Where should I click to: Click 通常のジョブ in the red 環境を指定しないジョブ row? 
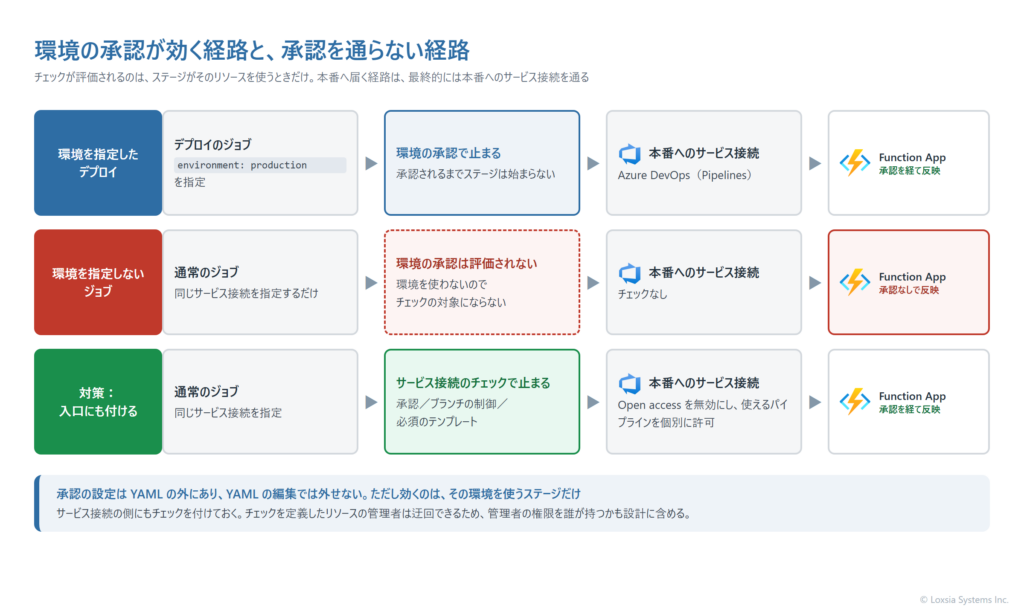tap(206, 272)
